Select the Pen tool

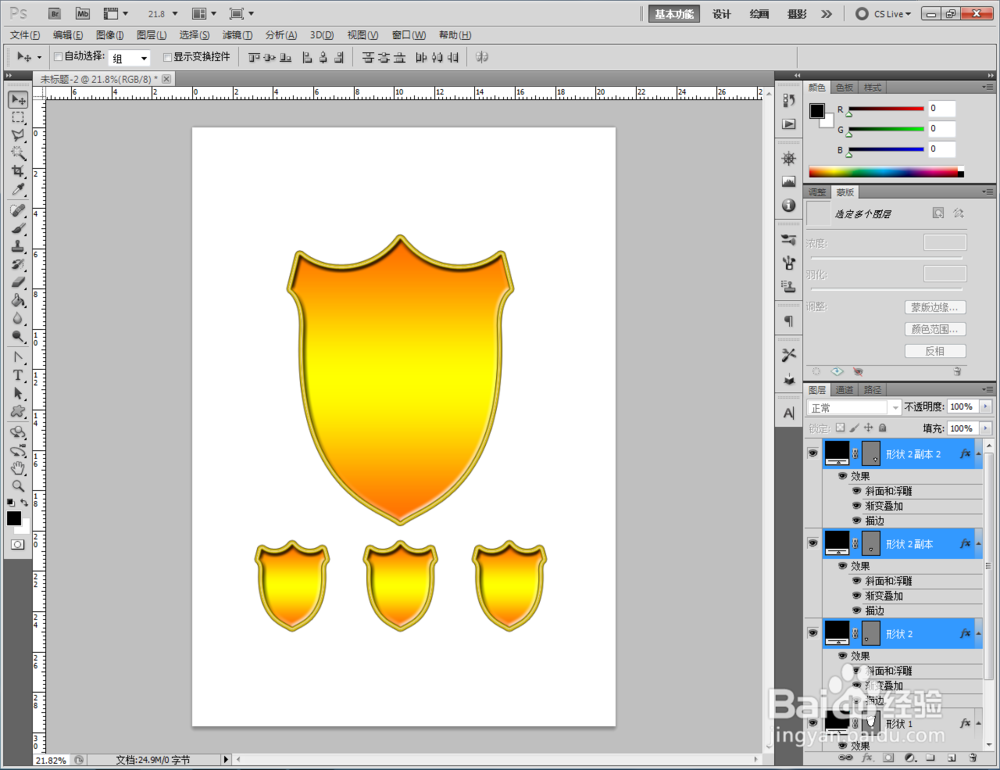click(x=18, y=357)
